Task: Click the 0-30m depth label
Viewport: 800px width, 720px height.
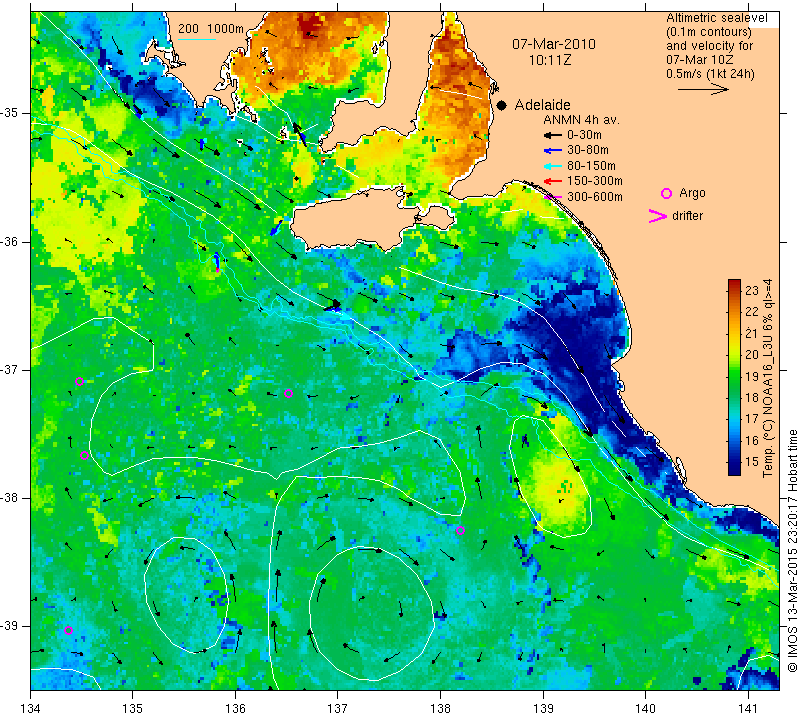Action: [584, 135]
